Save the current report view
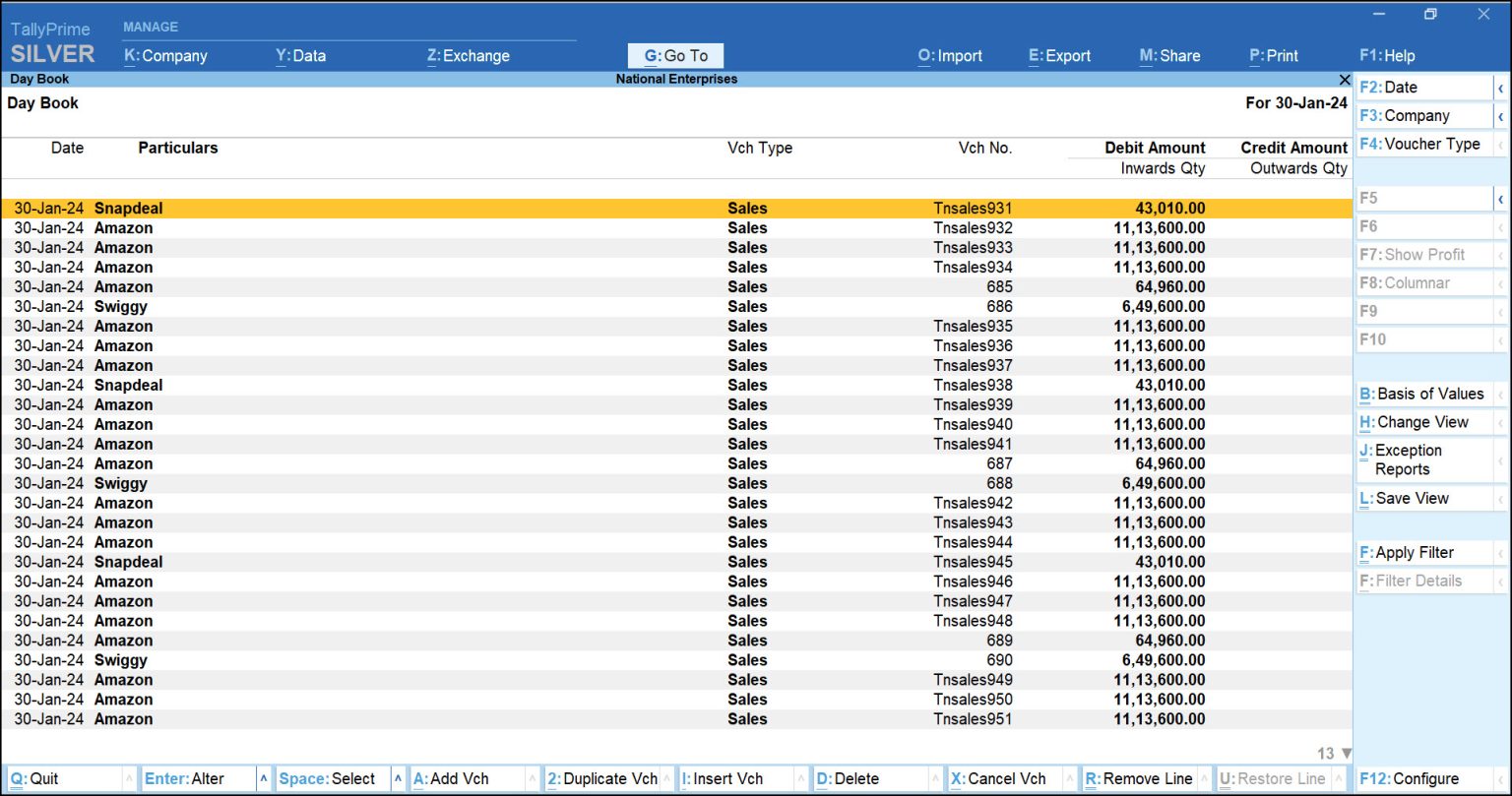 coord(1406,498)
